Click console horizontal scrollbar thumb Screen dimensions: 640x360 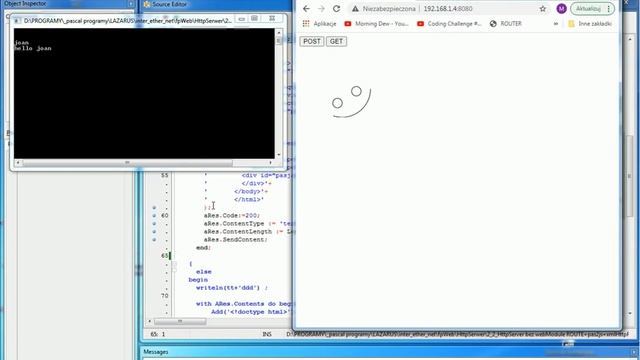(x=127, y=162)
